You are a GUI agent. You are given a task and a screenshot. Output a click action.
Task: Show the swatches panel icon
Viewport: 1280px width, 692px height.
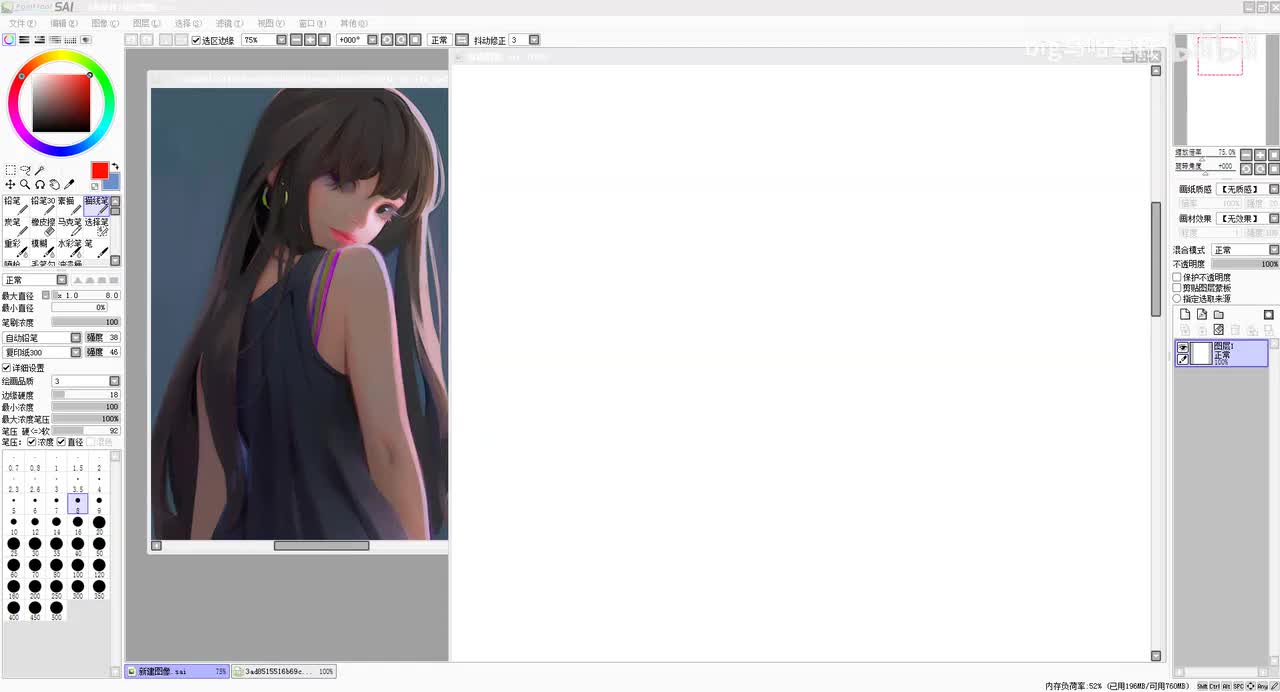[70, 40]
